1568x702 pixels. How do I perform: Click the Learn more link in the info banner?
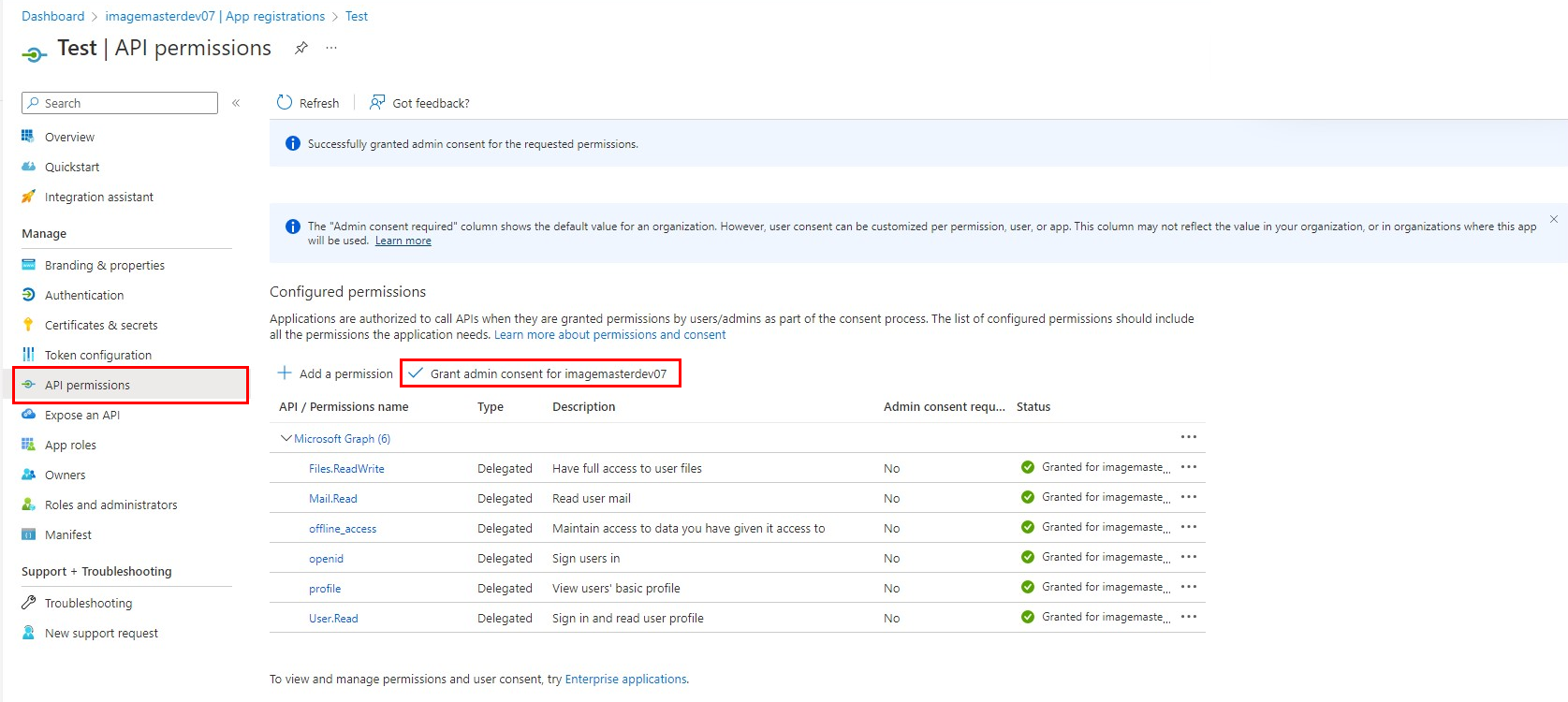click(x=403, y=241)
